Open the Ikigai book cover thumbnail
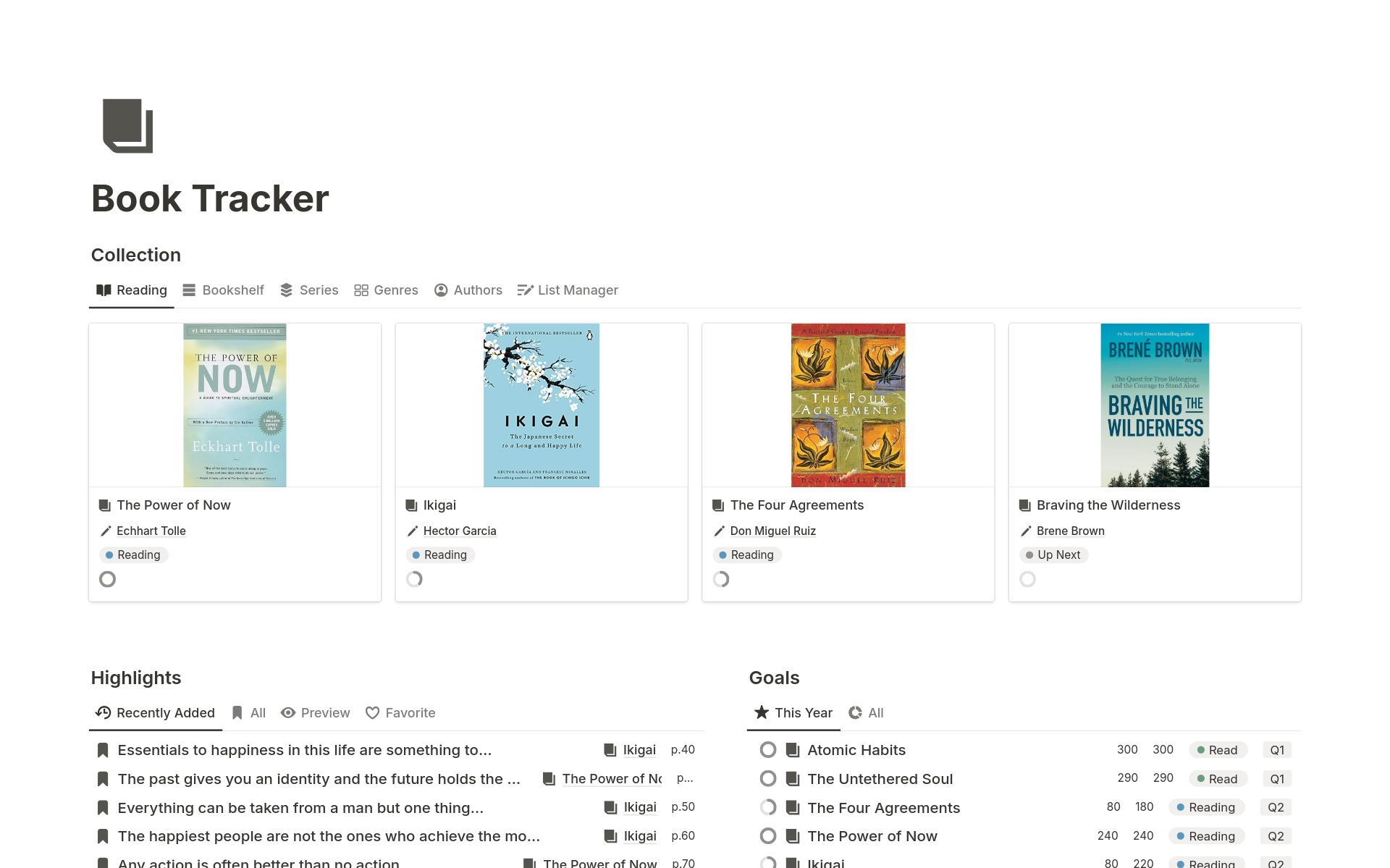The height and width of the screenshot is (868, 1390). coord(541,405)
